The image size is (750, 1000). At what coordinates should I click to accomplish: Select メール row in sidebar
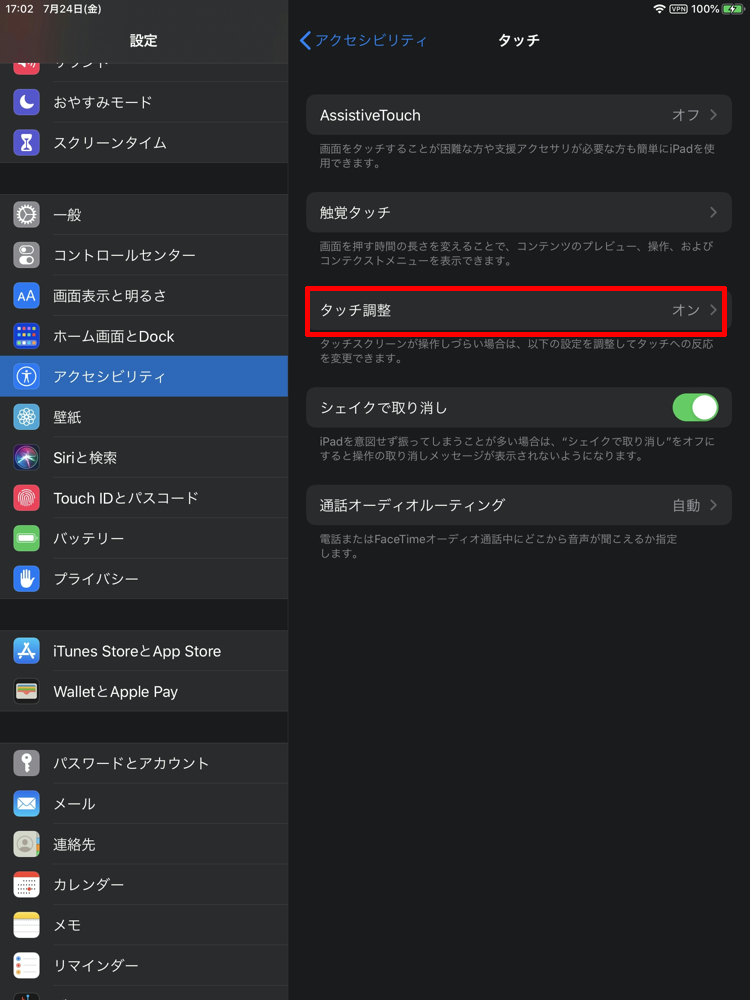click(x=143, y=804)
